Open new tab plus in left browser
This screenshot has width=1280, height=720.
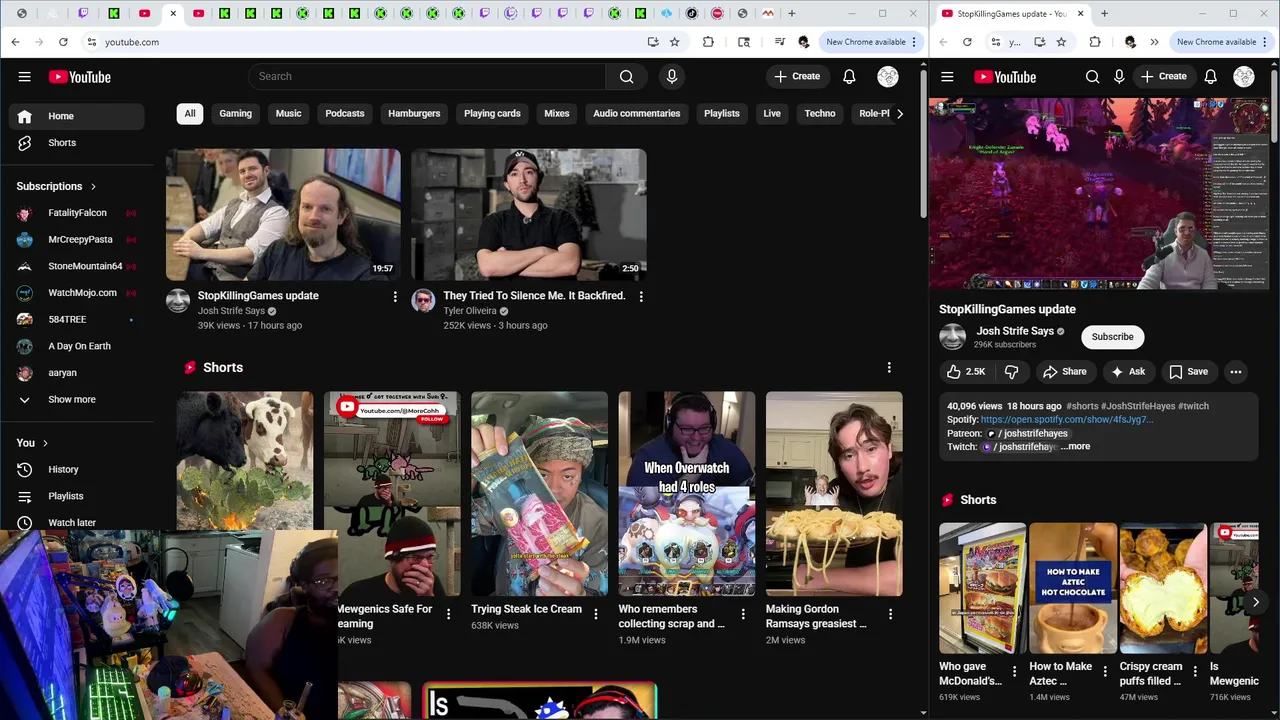point(792,14)
